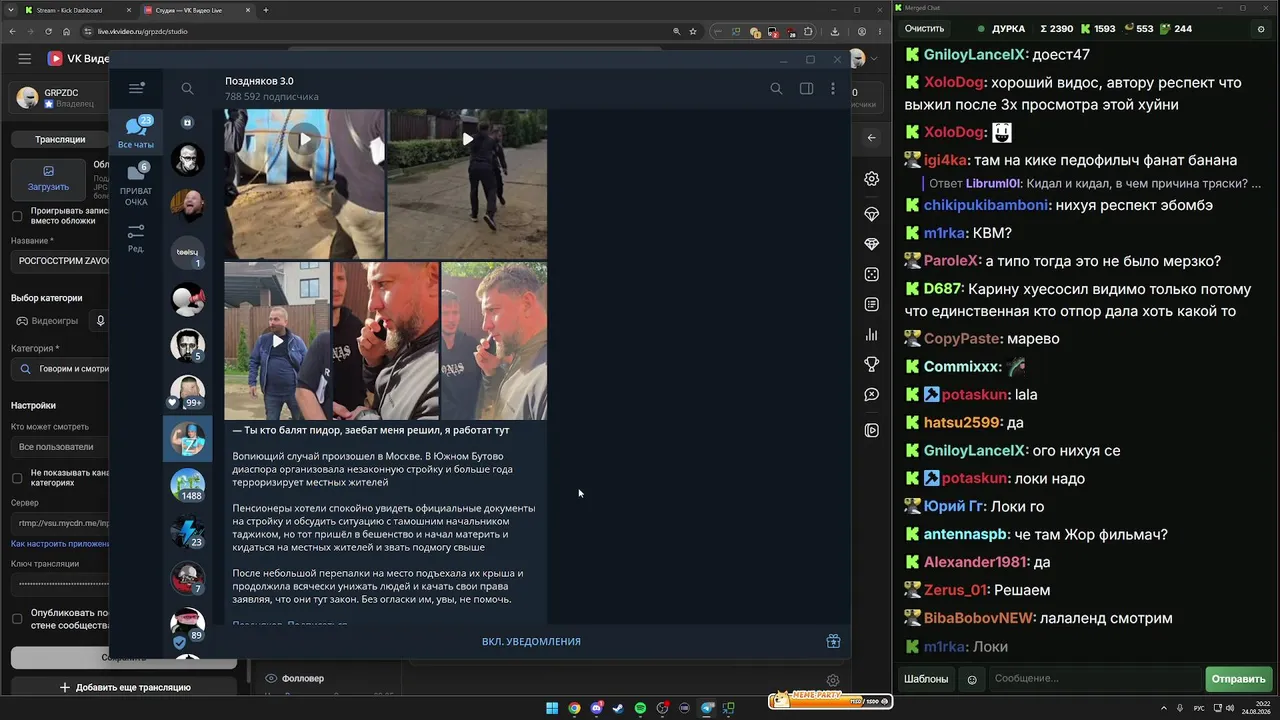This screenshot has width=1280, height=720.
Task: Click the address bar URL
Action: (143, 32)
